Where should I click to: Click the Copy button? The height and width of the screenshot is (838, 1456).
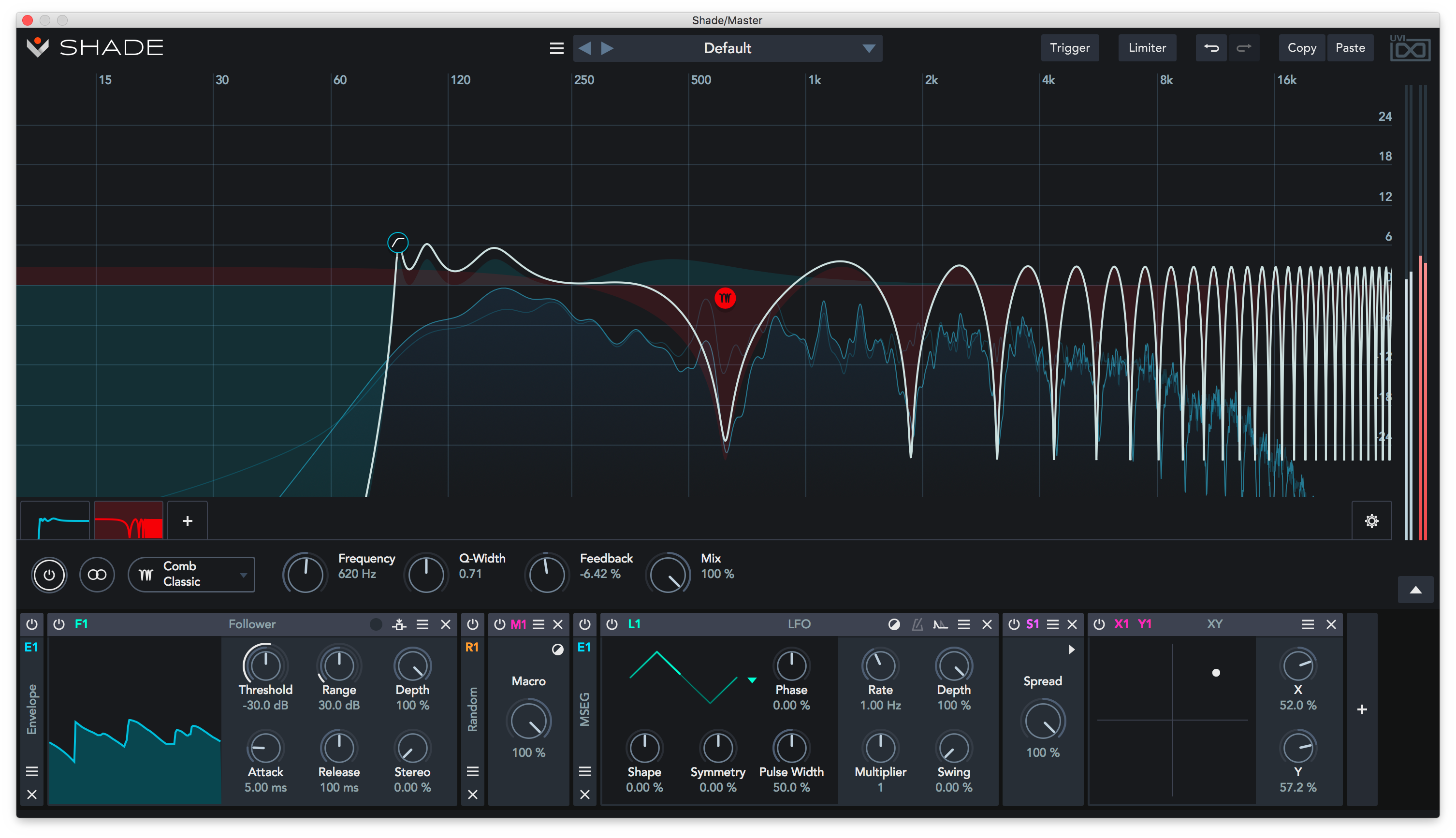pyautogui.click(x=1301, y=48)
